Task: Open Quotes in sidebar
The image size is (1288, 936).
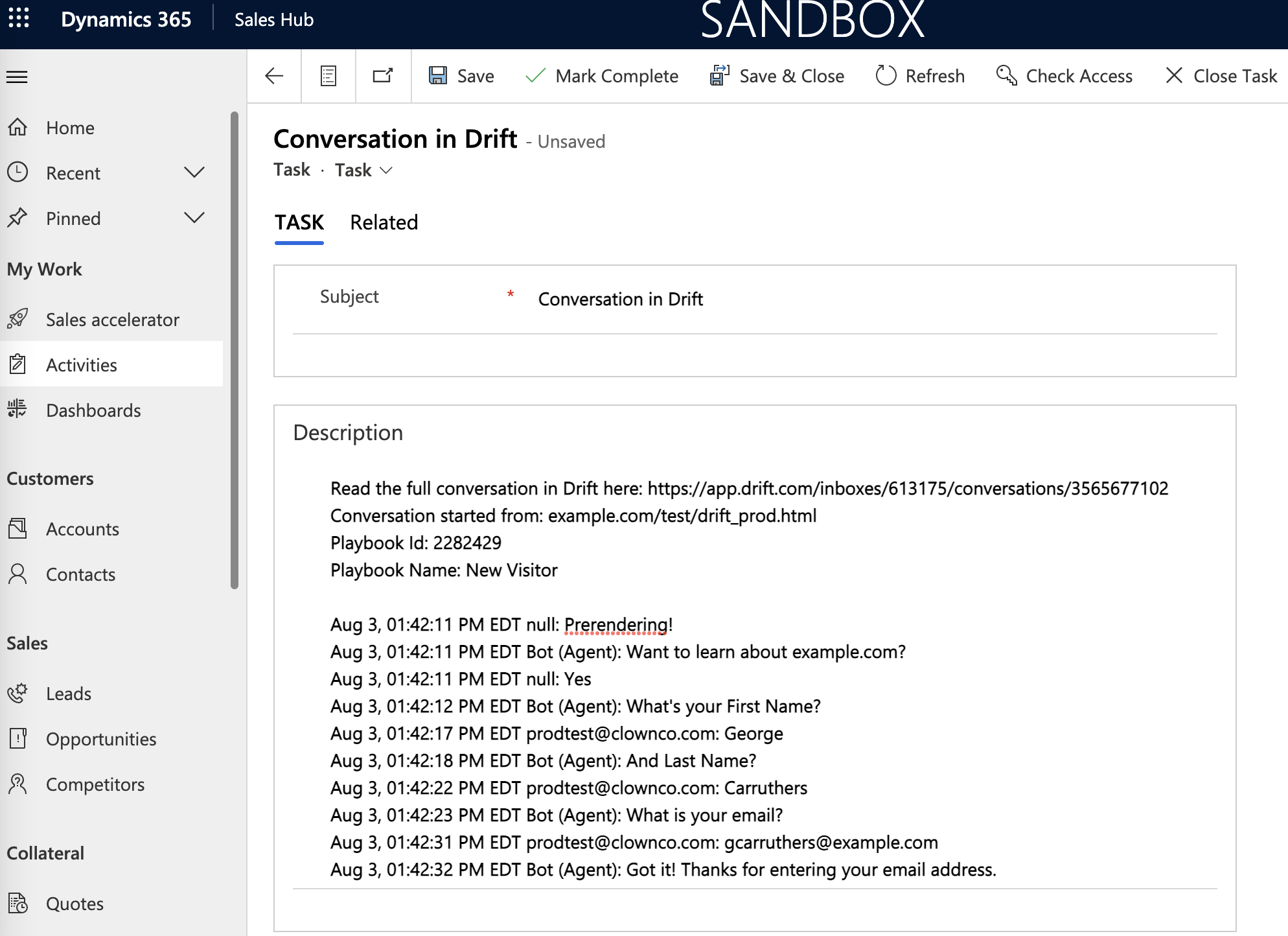Action: point(111,904)
